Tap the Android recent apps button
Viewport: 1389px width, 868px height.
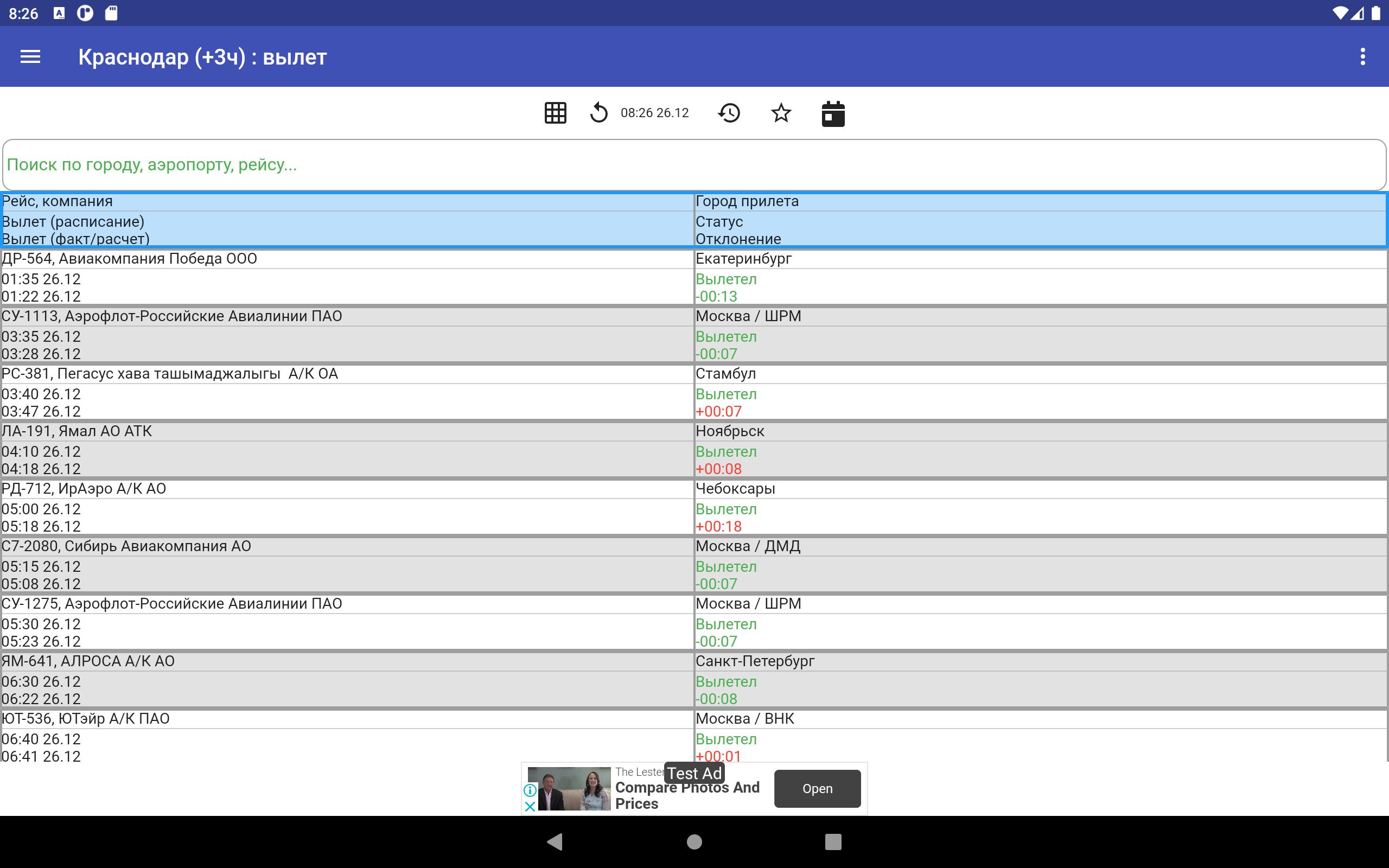coord(833,842)
